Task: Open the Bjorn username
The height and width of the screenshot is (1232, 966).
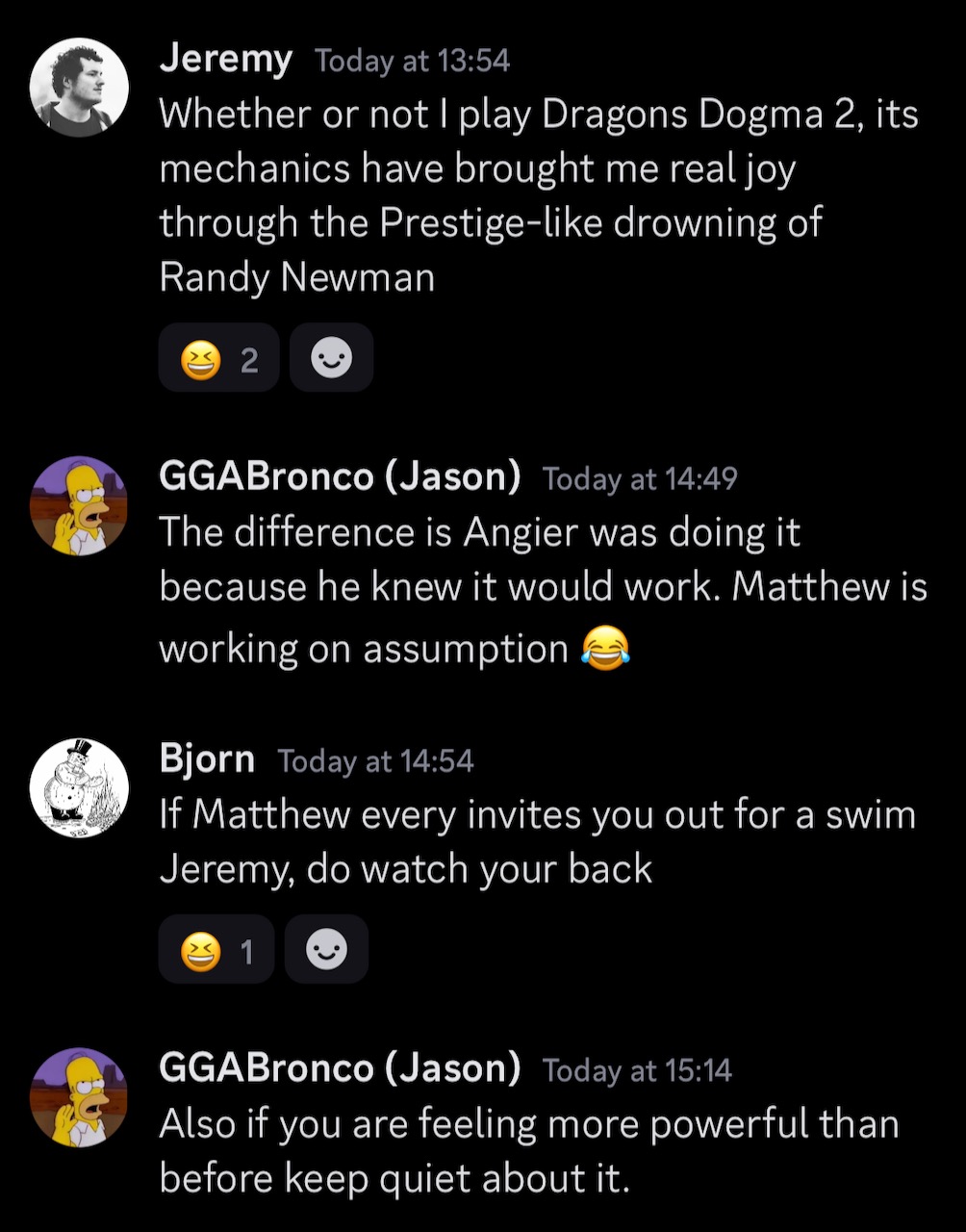Action: point(207,759)
